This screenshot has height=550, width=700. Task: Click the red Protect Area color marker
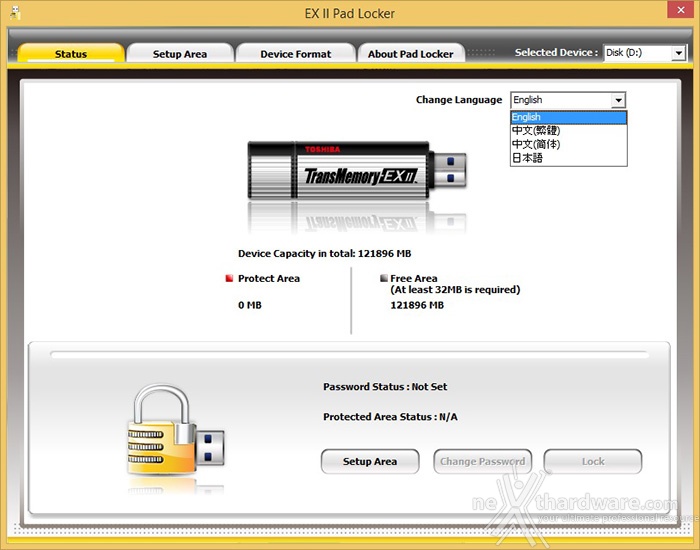[229, 279]
